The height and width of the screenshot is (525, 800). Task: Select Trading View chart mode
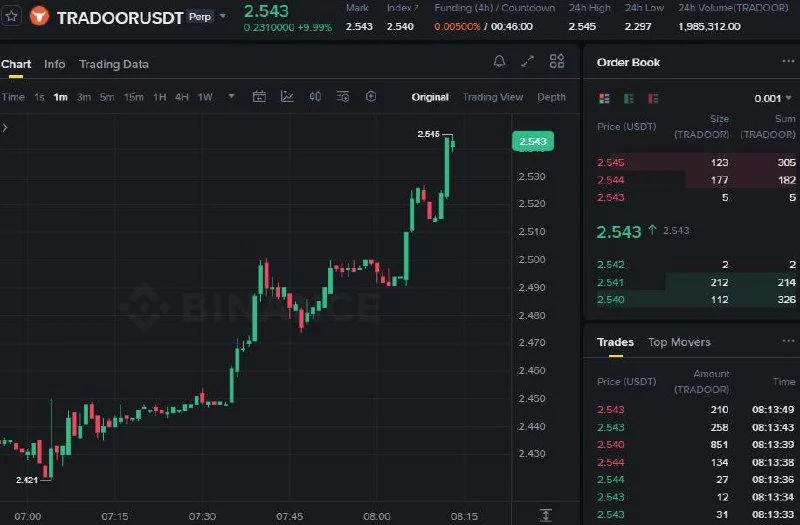point(493,97)
